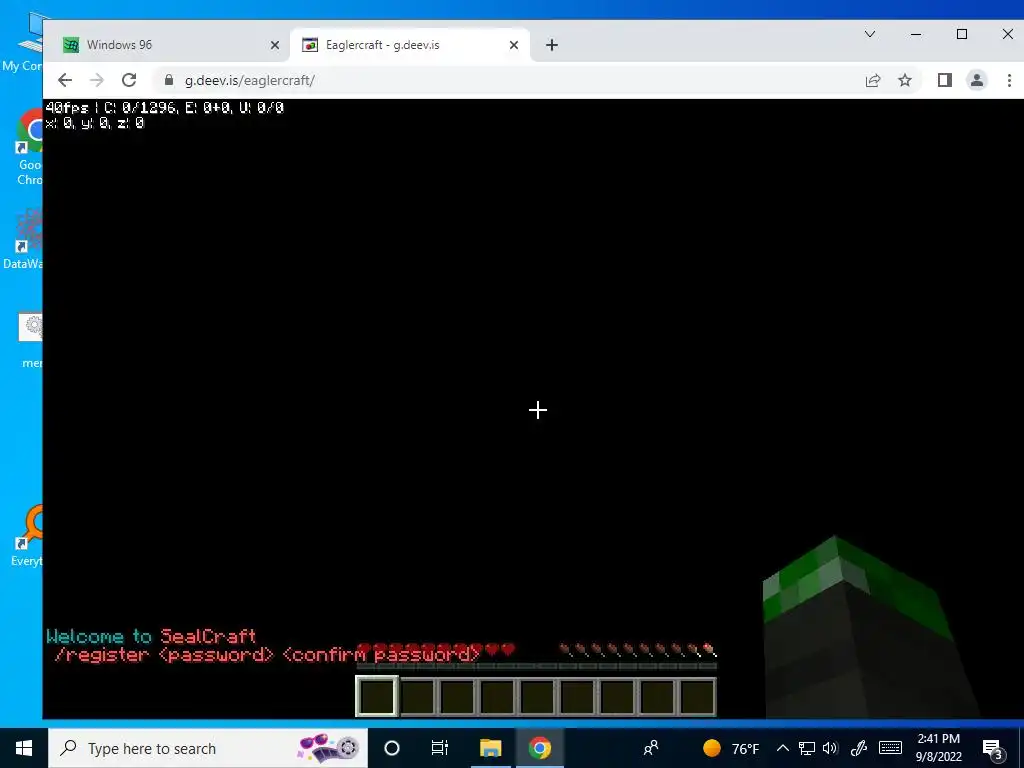Open touch keyboard tray icon
Image resolution: width=1024 pixels, height=768 pixels.
(890, 748)
